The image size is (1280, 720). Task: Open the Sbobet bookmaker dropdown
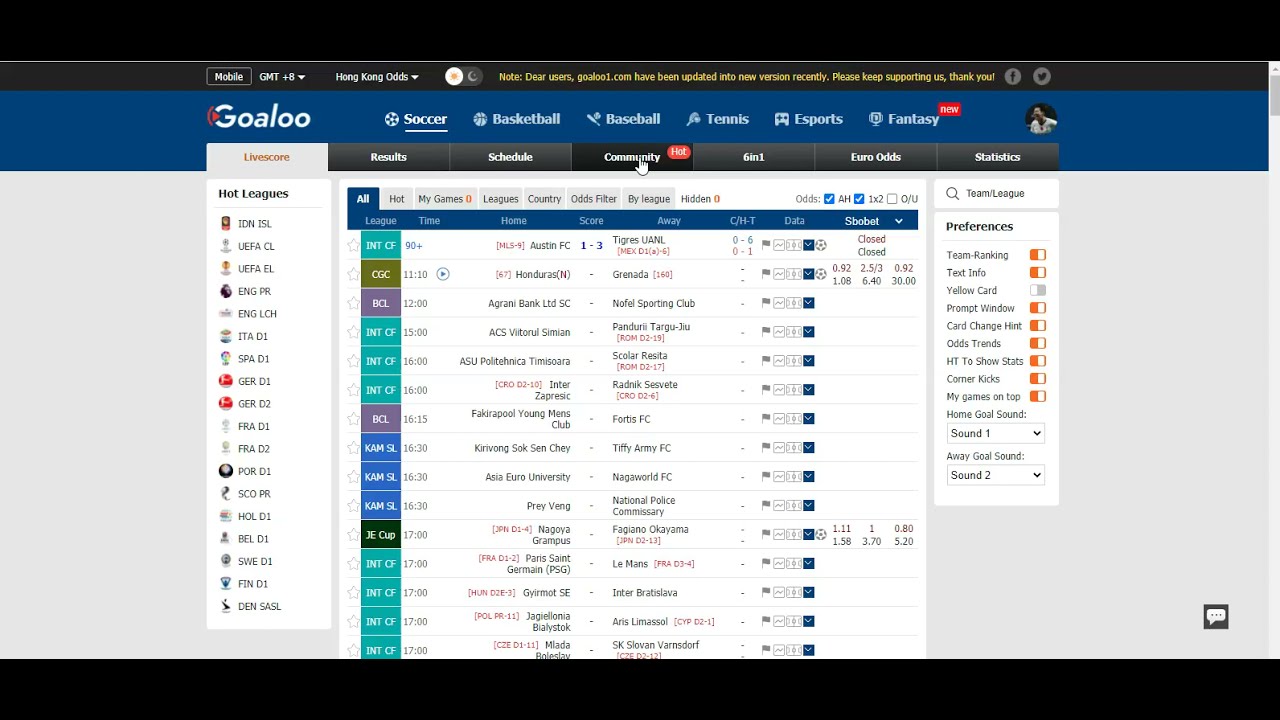(873, 221)
